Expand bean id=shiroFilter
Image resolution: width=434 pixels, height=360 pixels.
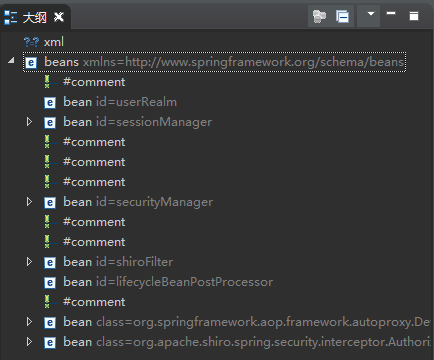(29, 262)
